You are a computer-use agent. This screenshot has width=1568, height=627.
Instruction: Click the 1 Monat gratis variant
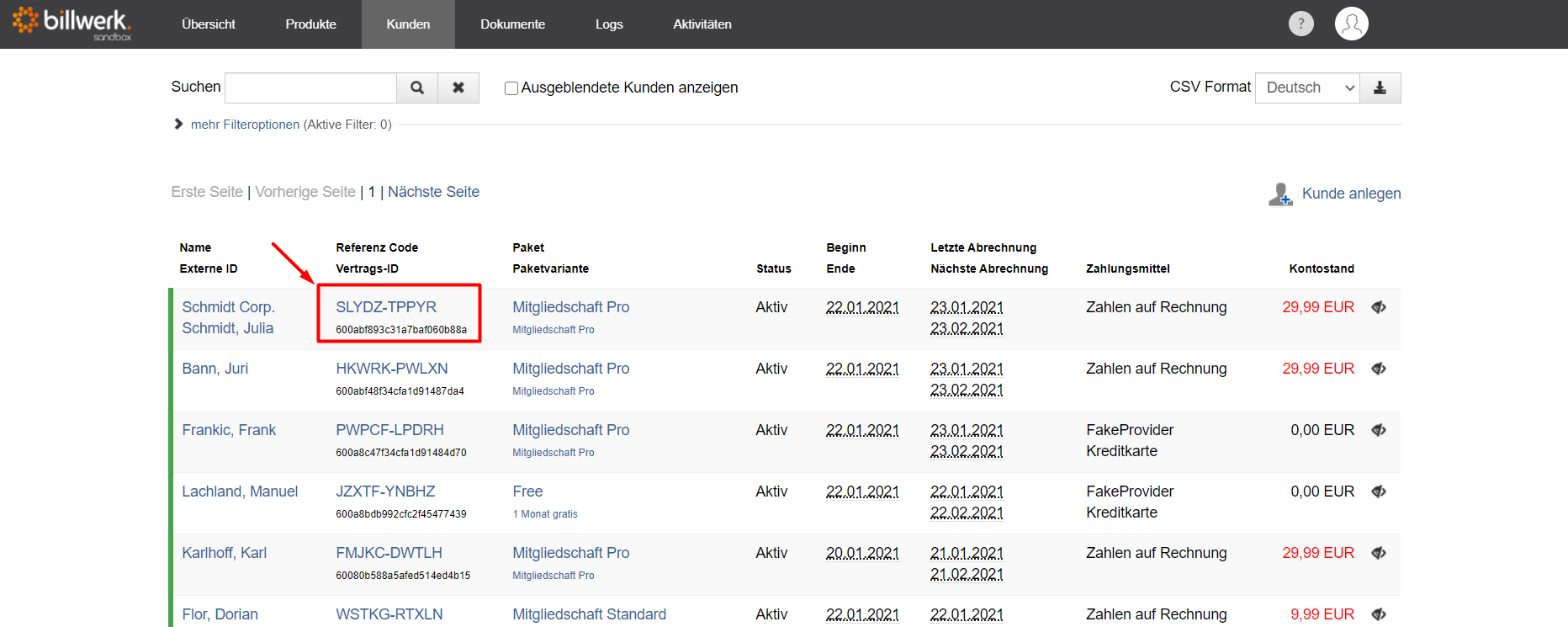545,514
